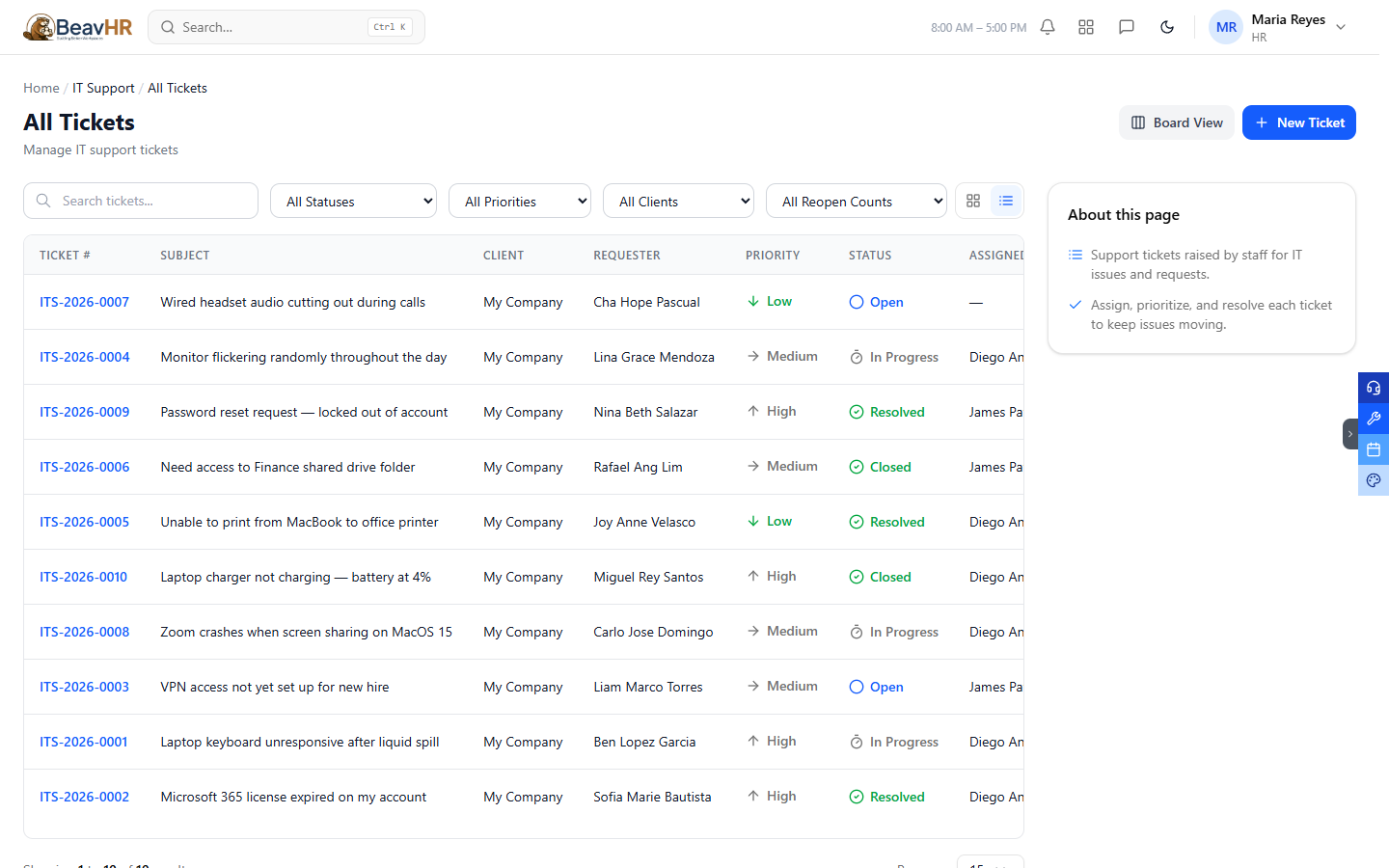Screen dimensions: 1389x868
Task: Sort by REQUESTER column header
Action: (627, 256)
